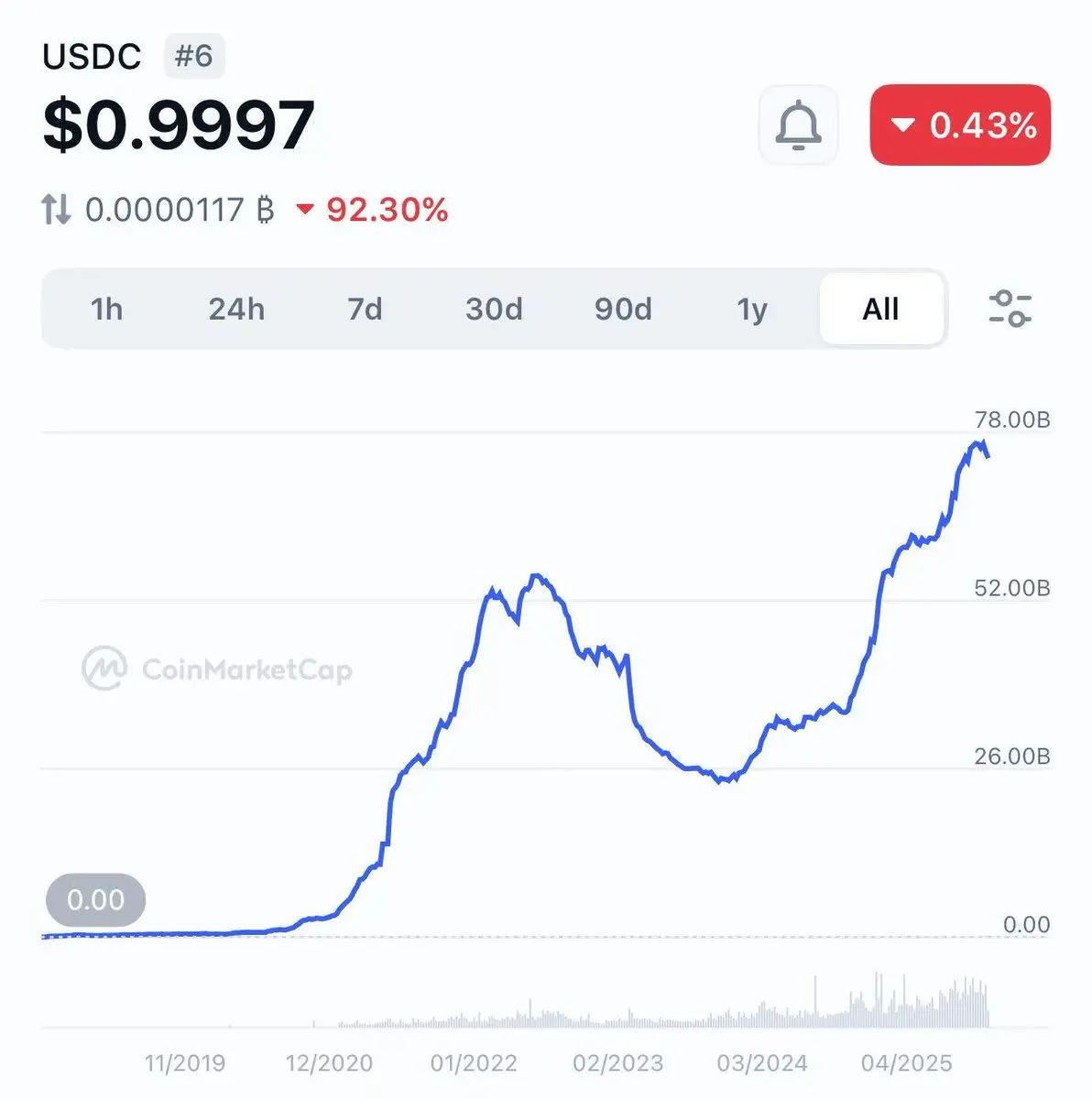Choose the 90d timeframe
The height and width of the screenshot is (1099, 1092).
[x=623, y=309]
